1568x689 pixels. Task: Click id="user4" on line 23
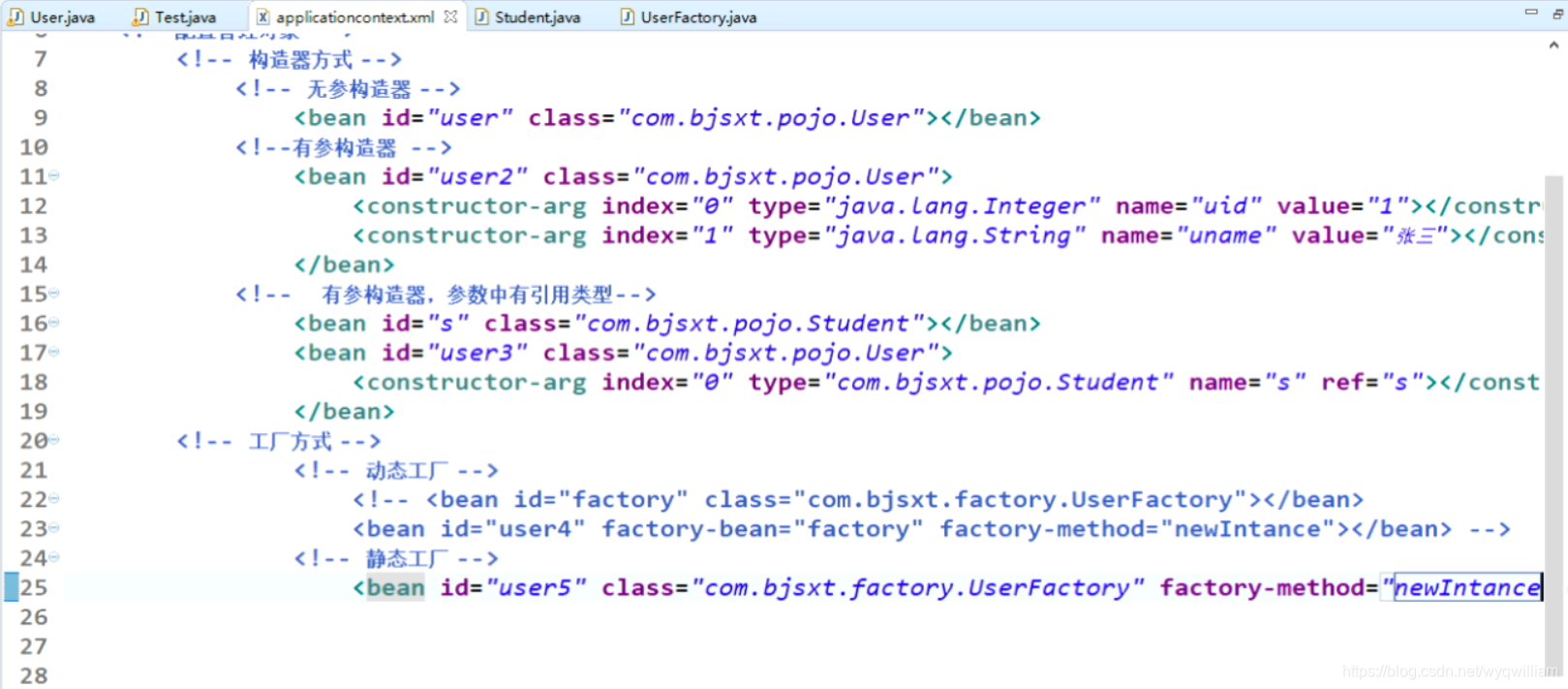[x=513, y=529]
